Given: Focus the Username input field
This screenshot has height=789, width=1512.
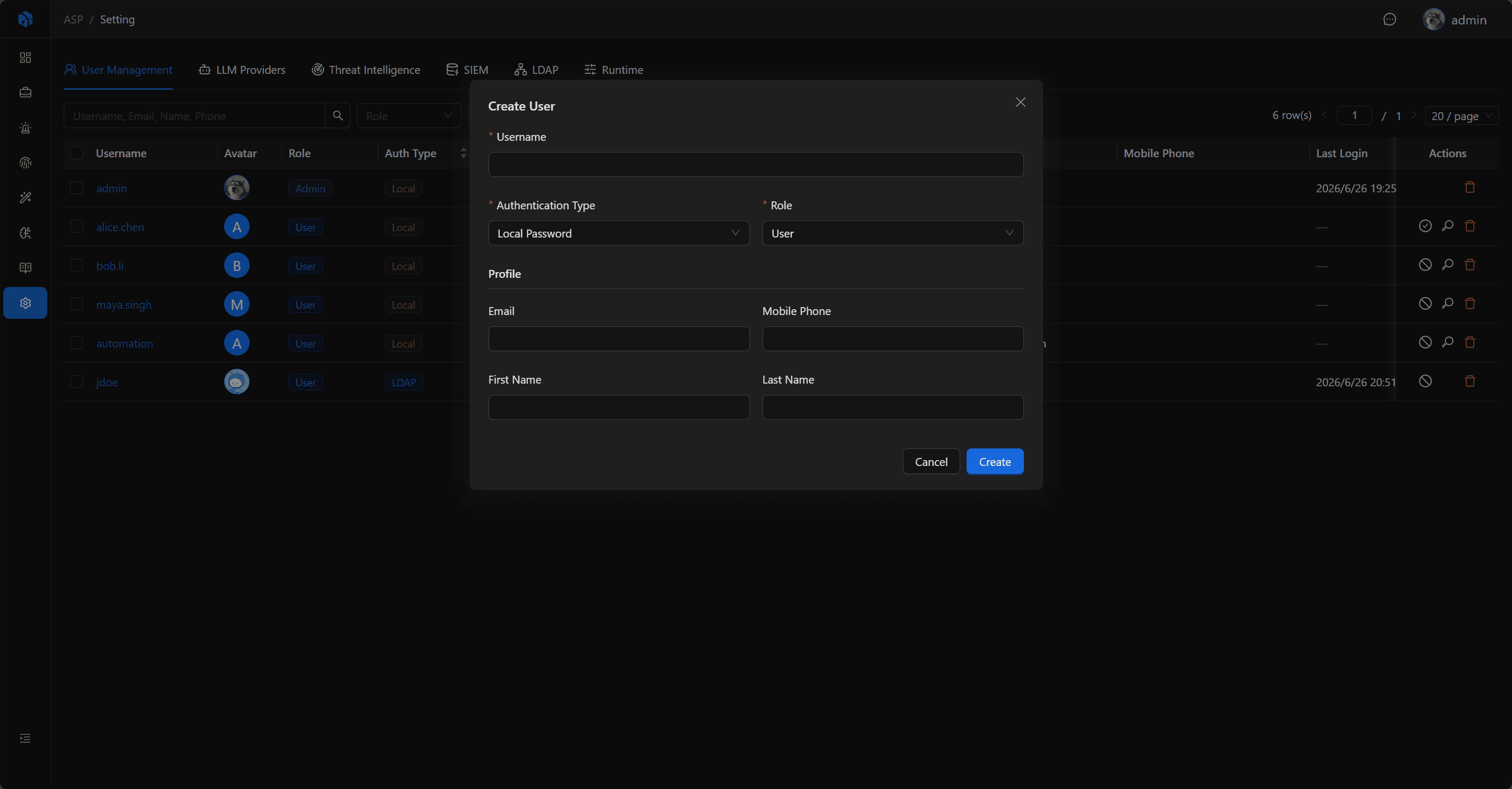Looking at the screenshot, I should point(756,164).
